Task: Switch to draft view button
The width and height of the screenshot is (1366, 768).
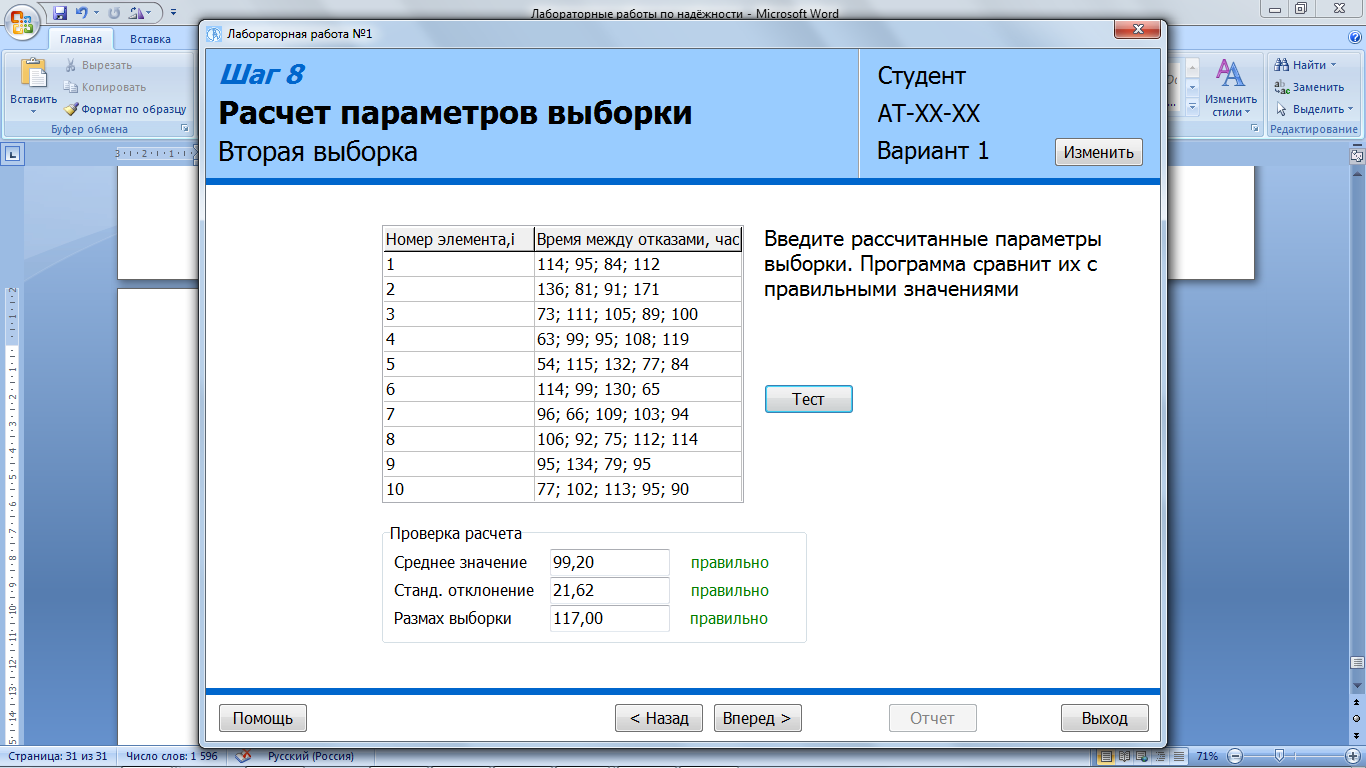Action: tap(1178, 756)
